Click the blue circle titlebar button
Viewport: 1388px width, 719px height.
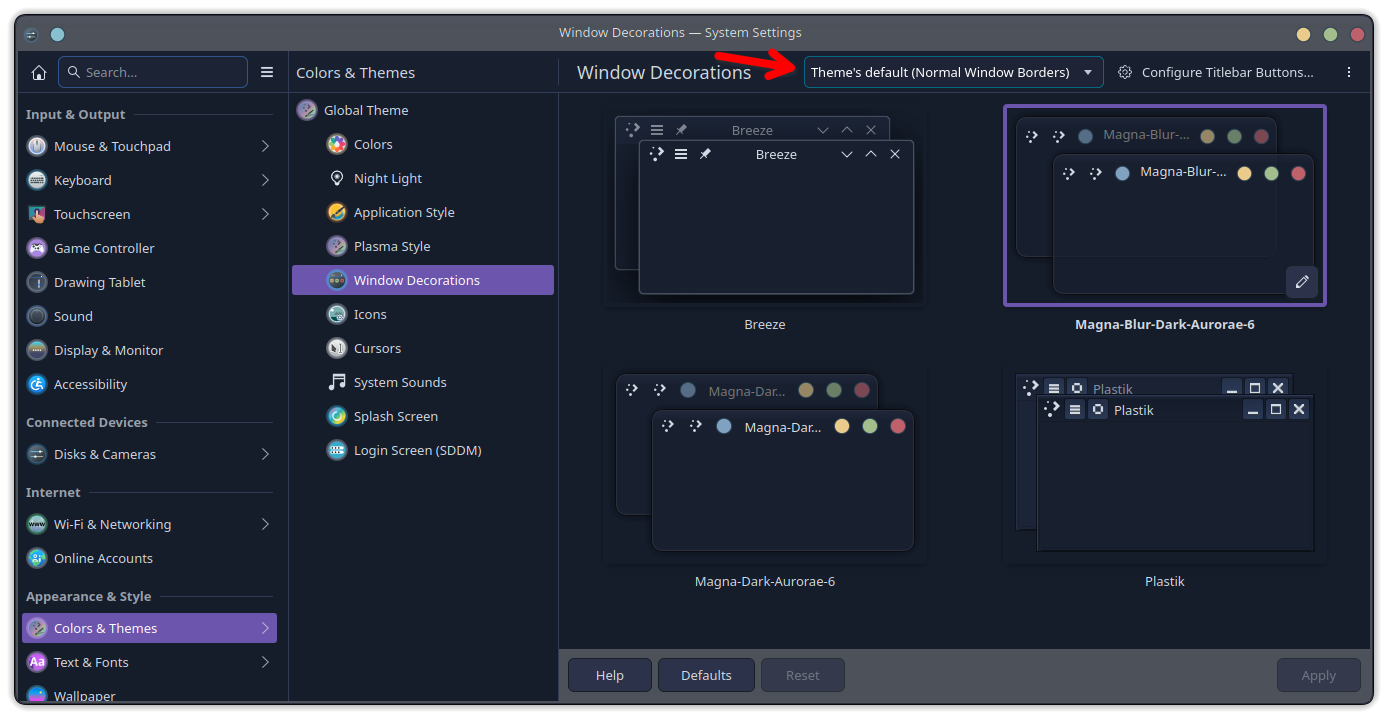coord(57,33)
